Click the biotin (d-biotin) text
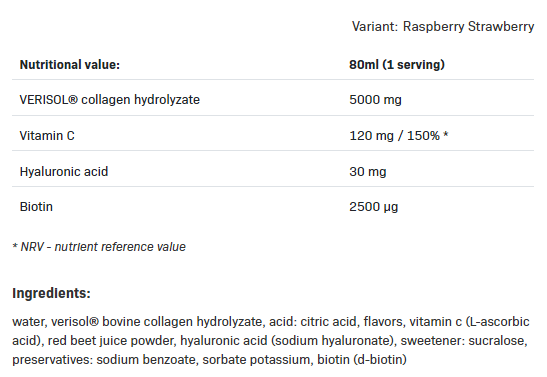547x377 pixels. pos(362,360)
